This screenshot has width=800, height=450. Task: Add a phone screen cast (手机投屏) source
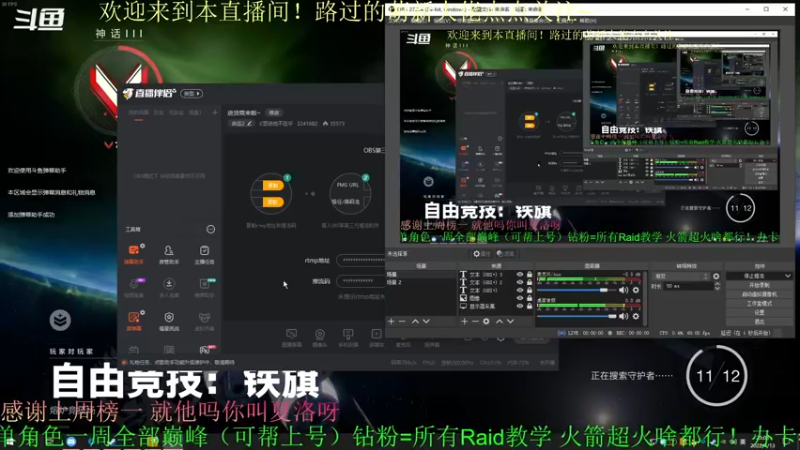tap(348, 337)
